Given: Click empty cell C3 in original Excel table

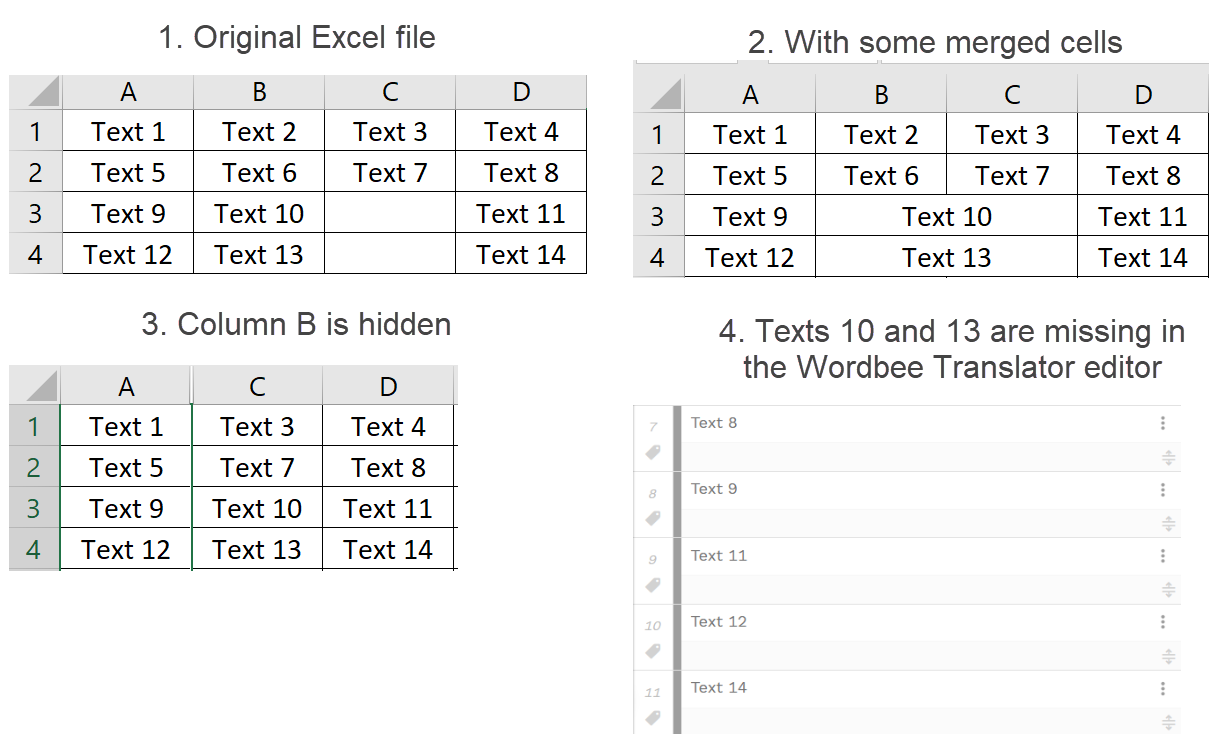Looking at the screenshot, I should [390, 213].
